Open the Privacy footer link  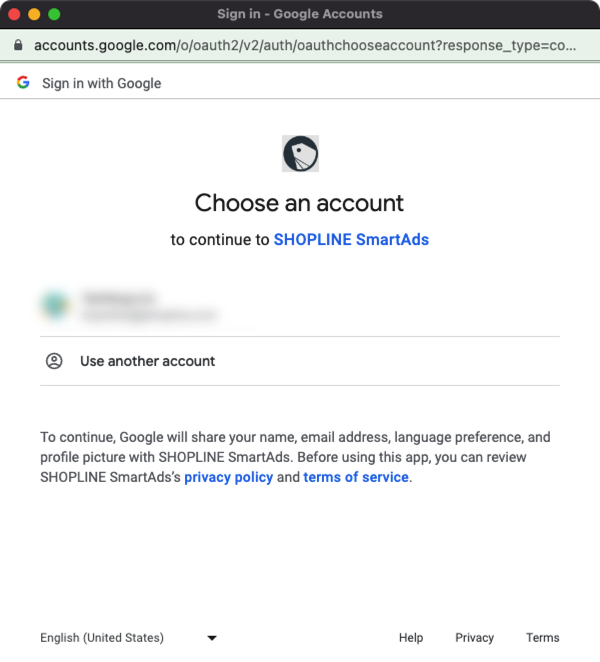click(474, 638)
